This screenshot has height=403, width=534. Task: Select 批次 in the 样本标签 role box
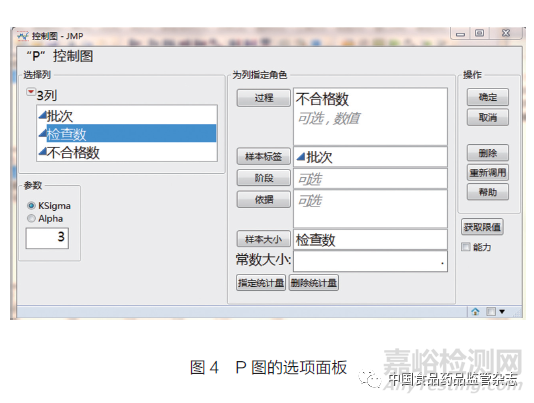315,157
